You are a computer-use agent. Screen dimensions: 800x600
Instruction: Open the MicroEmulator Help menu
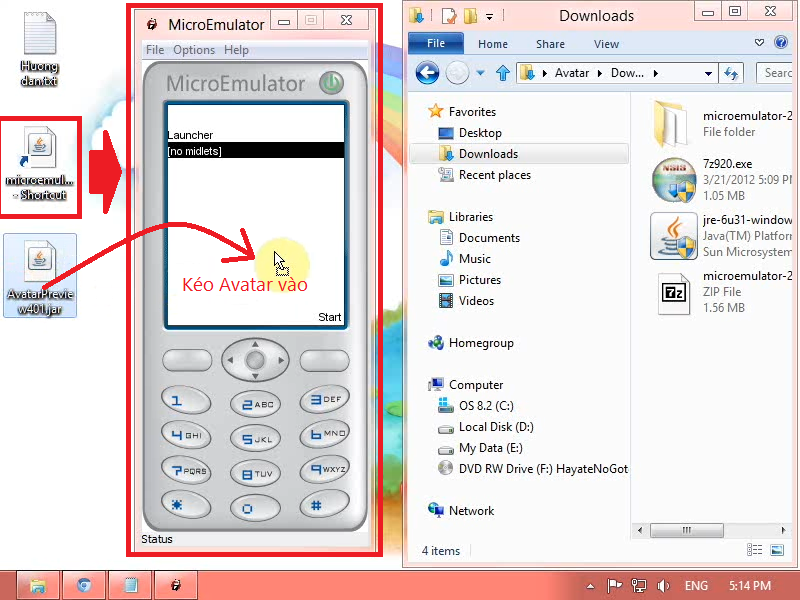pos(236,50)
